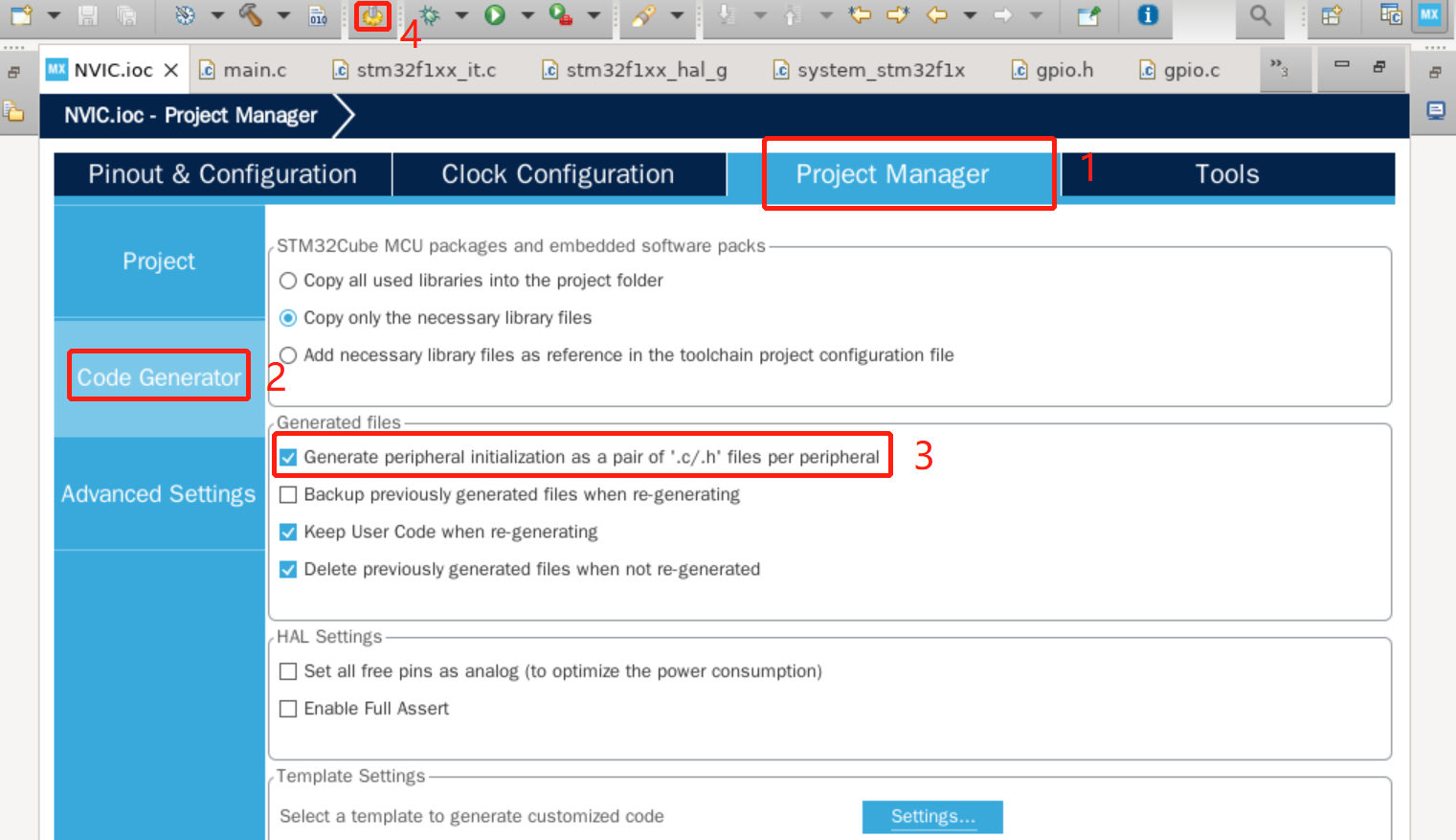The width and height of the screenshot is (1456, 840).
Task: Click Next edit location starred arrow
Action: [x=898, y=14]
